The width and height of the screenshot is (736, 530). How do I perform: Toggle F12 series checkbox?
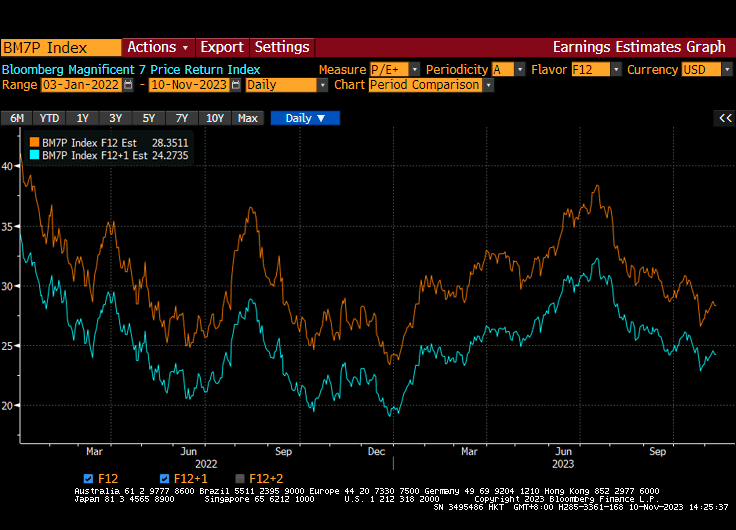(88, 479)
